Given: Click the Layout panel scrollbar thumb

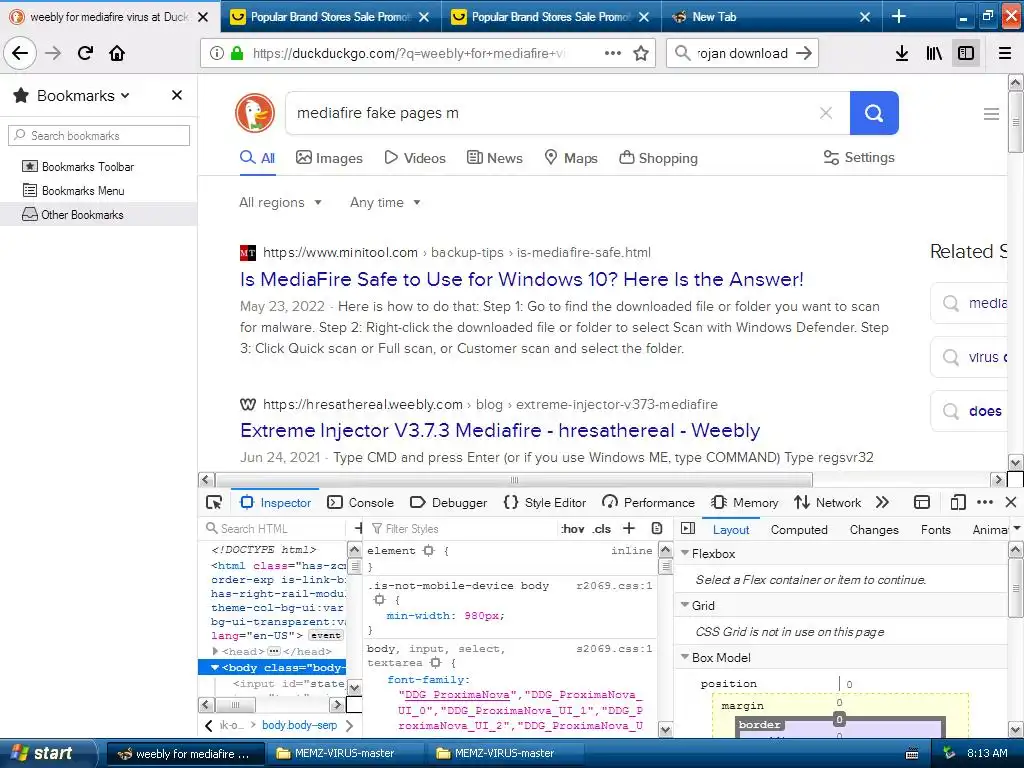Looking at the screenshot, I should [1016, 588].
